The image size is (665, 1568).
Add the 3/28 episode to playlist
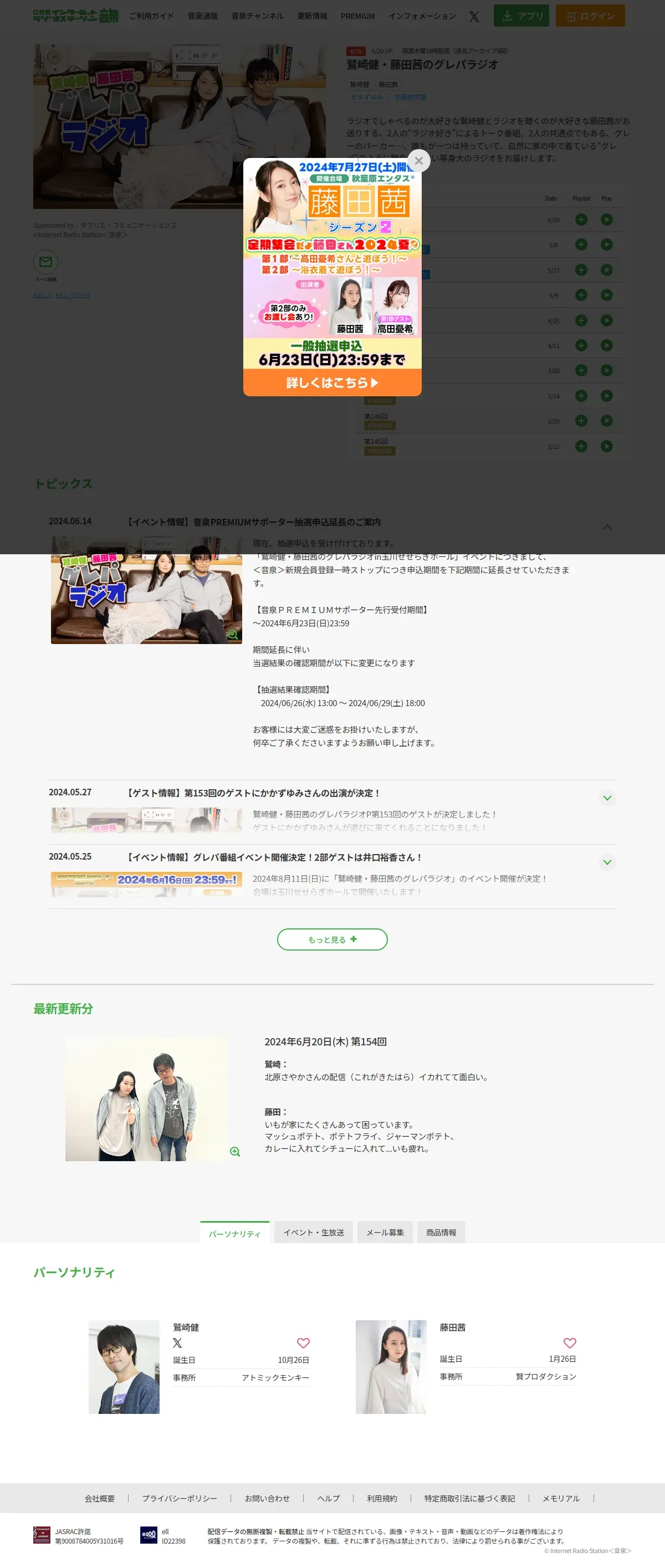[581, 370]
